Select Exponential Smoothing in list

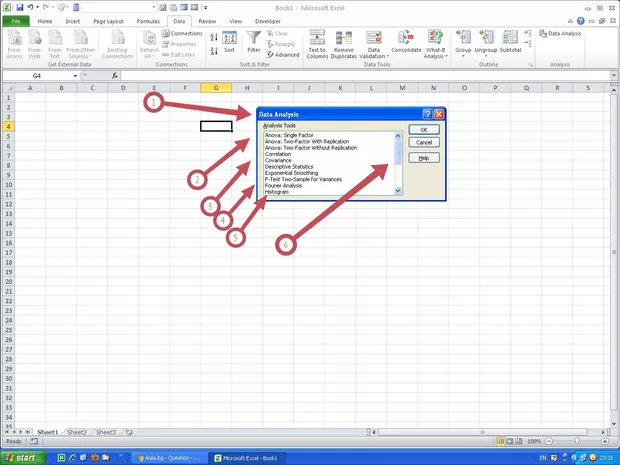(291, 173)
